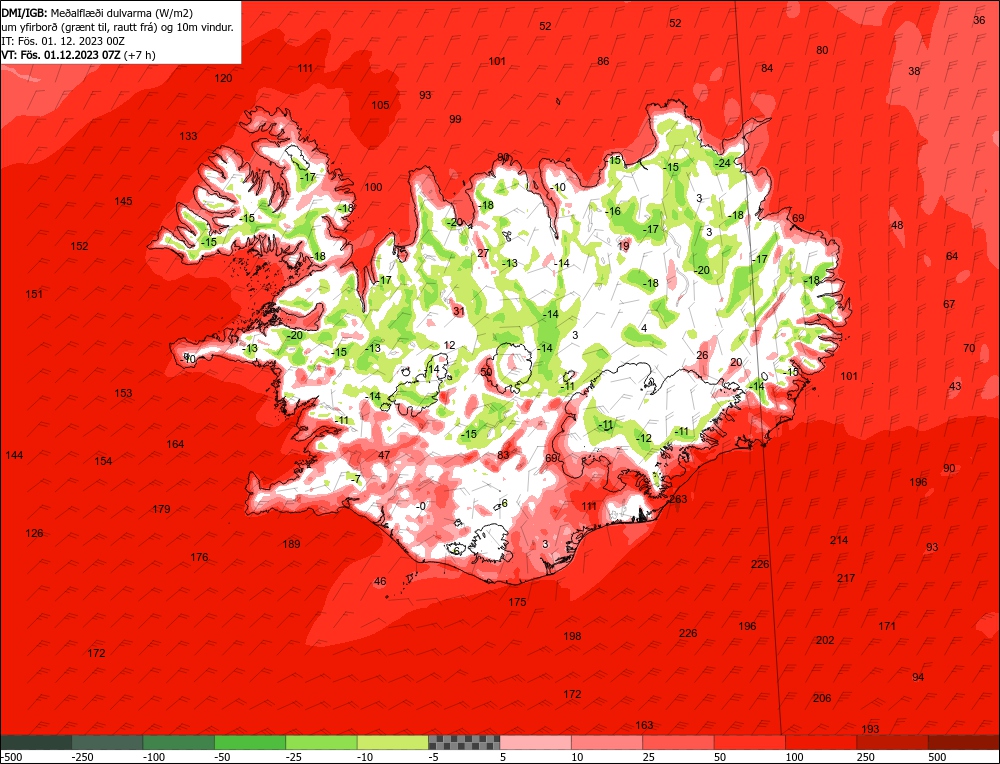The image size is (1000, 764).
Task: Select the map value 206
Action: [822, 698]
